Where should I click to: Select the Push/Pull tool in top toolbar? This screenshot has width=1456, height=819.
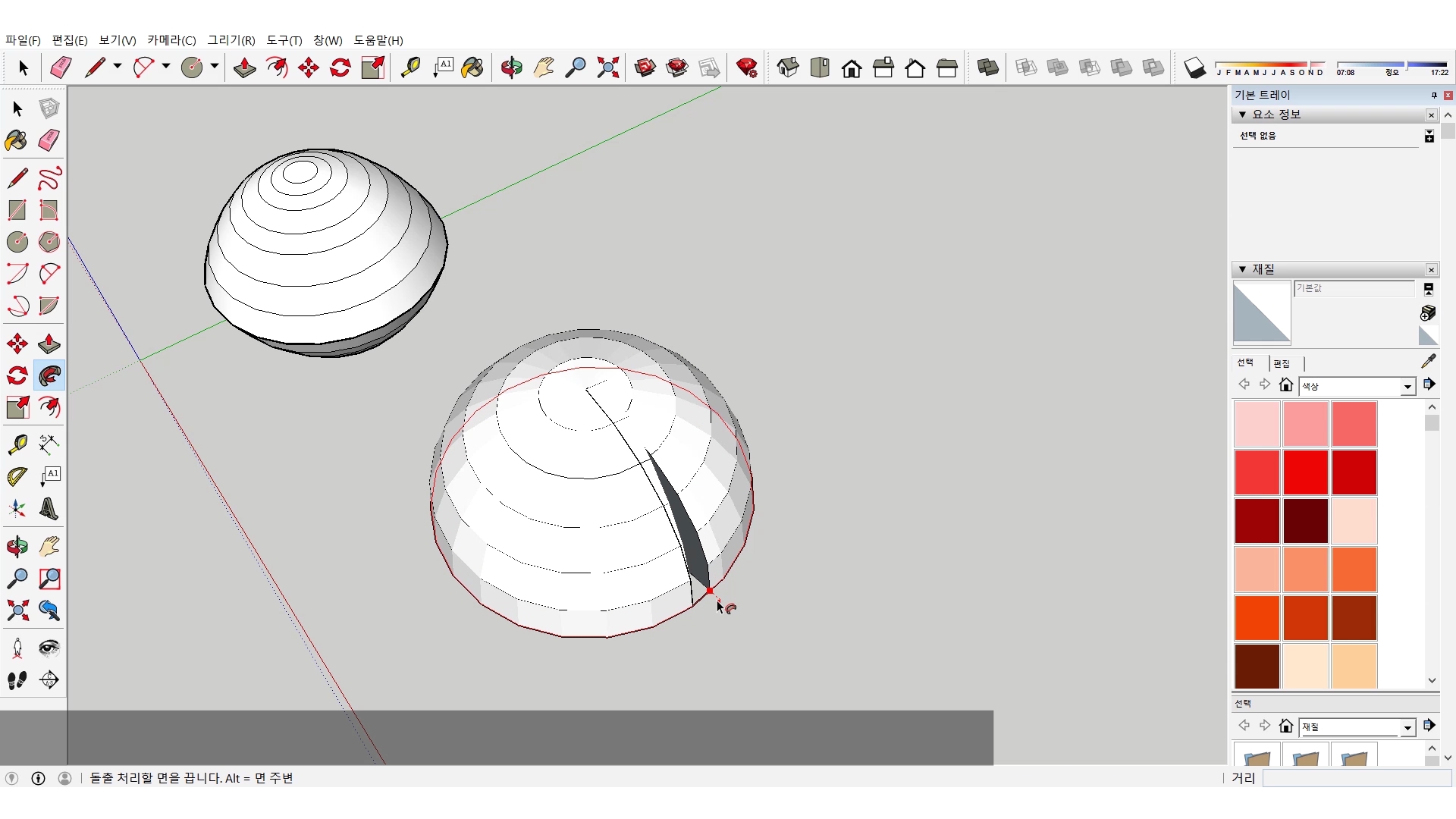[x=244, y=67]
